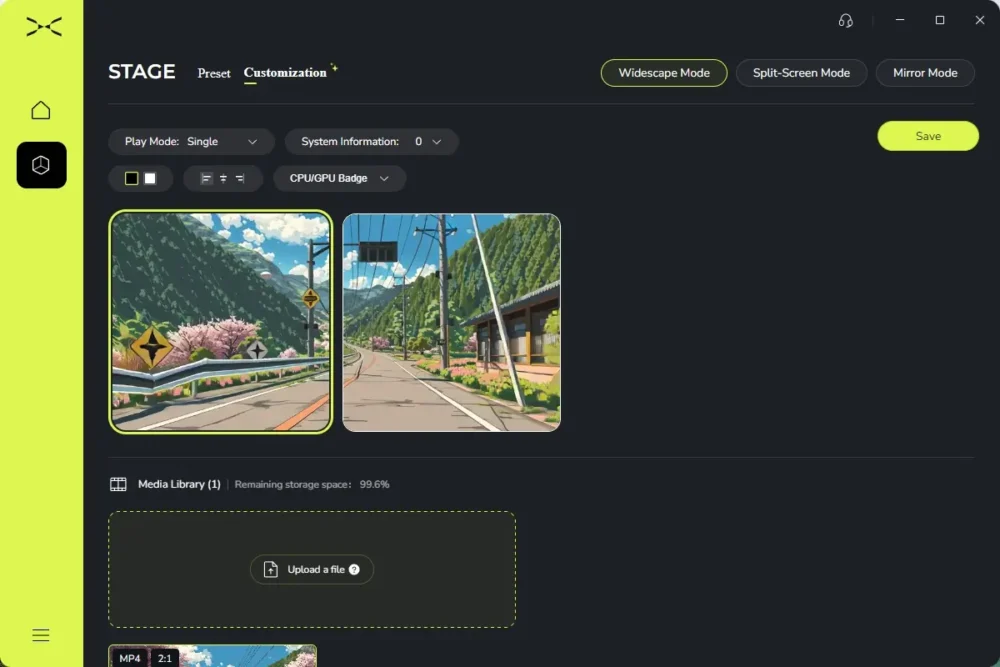Open the Play Mode dropdown

(x=191, y=142)
